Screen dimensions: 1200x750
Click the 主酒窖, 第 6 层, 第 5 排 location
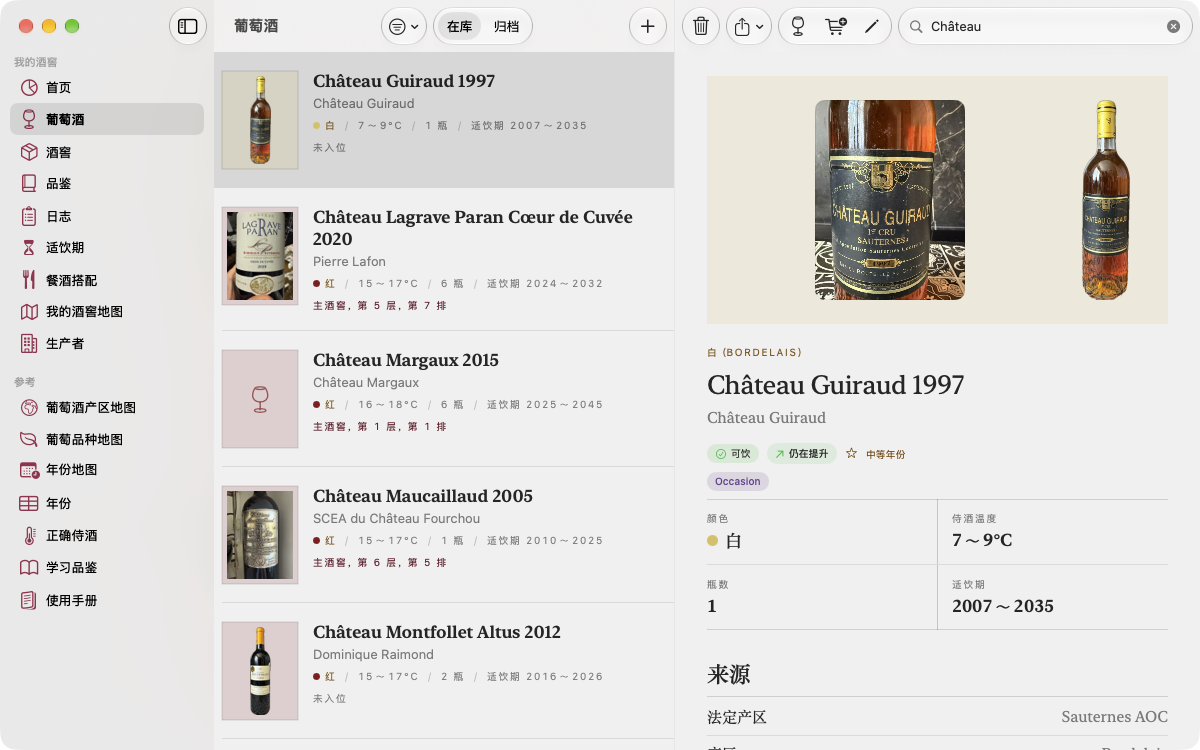380,563
